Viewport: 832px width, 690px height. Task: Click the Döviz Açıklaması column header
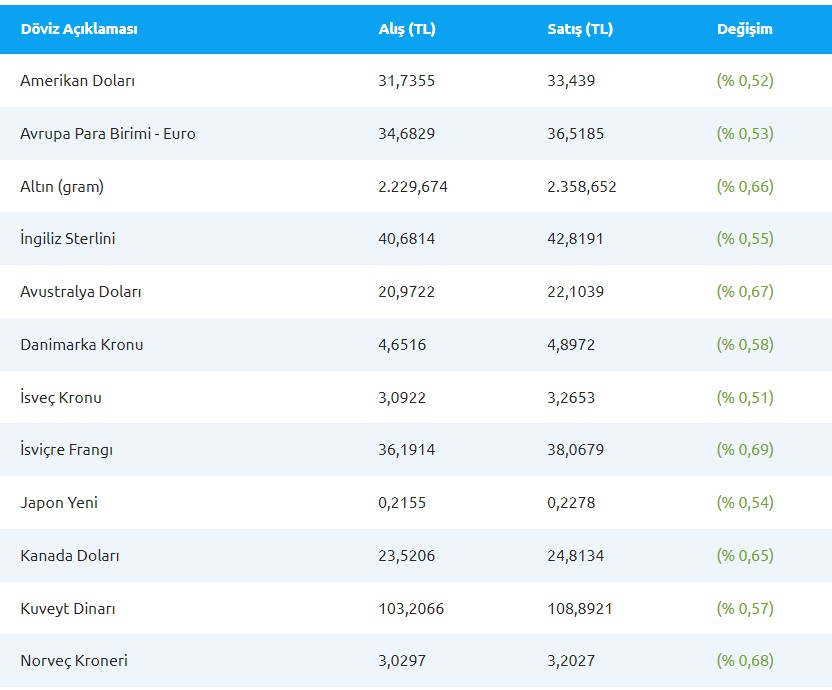coord(79,29)
